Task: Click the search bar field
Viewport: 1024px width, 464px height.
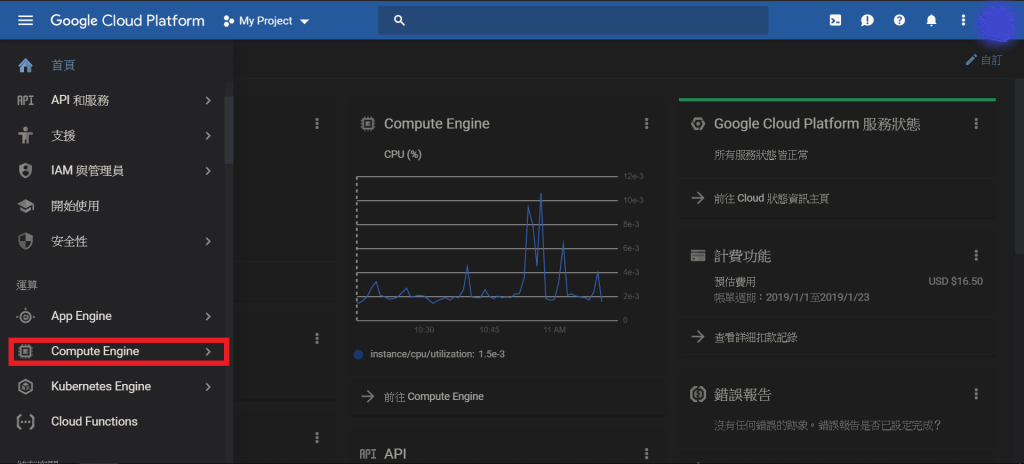Action: [573, 20]
